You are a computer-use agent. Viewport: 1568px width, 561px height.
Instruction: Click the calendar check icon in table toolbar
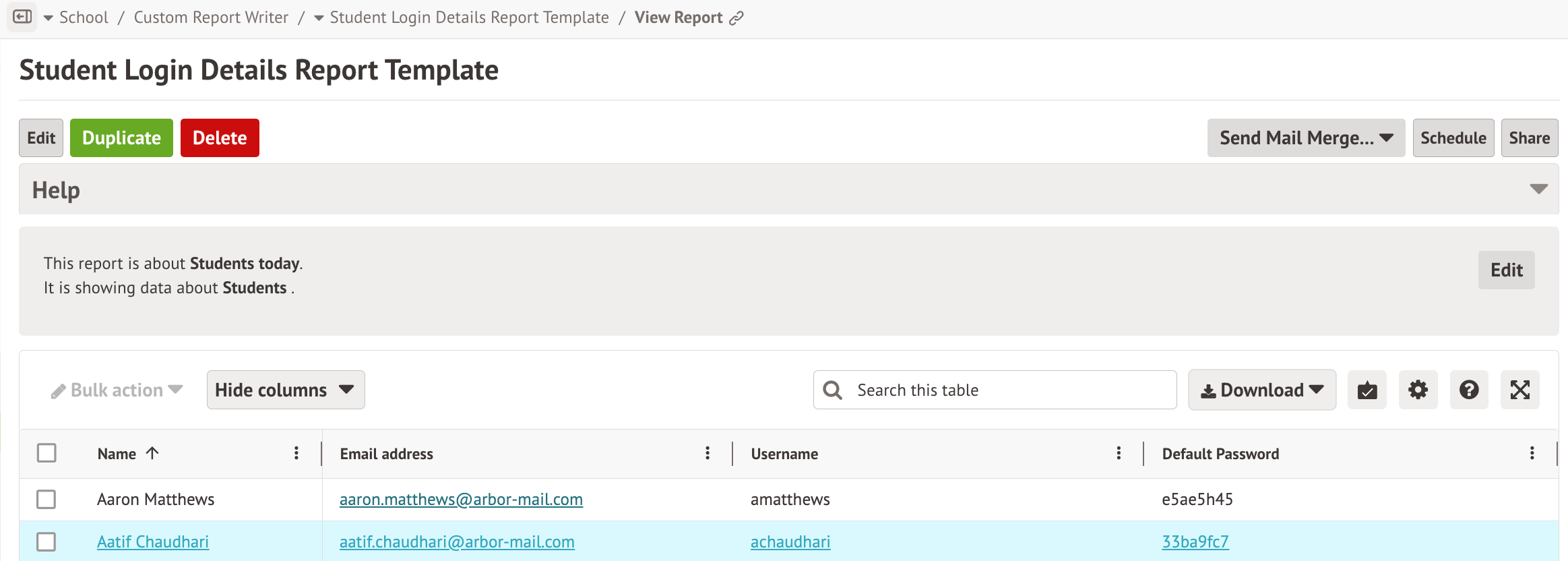pyautogui.click(x=1367, y=390)
